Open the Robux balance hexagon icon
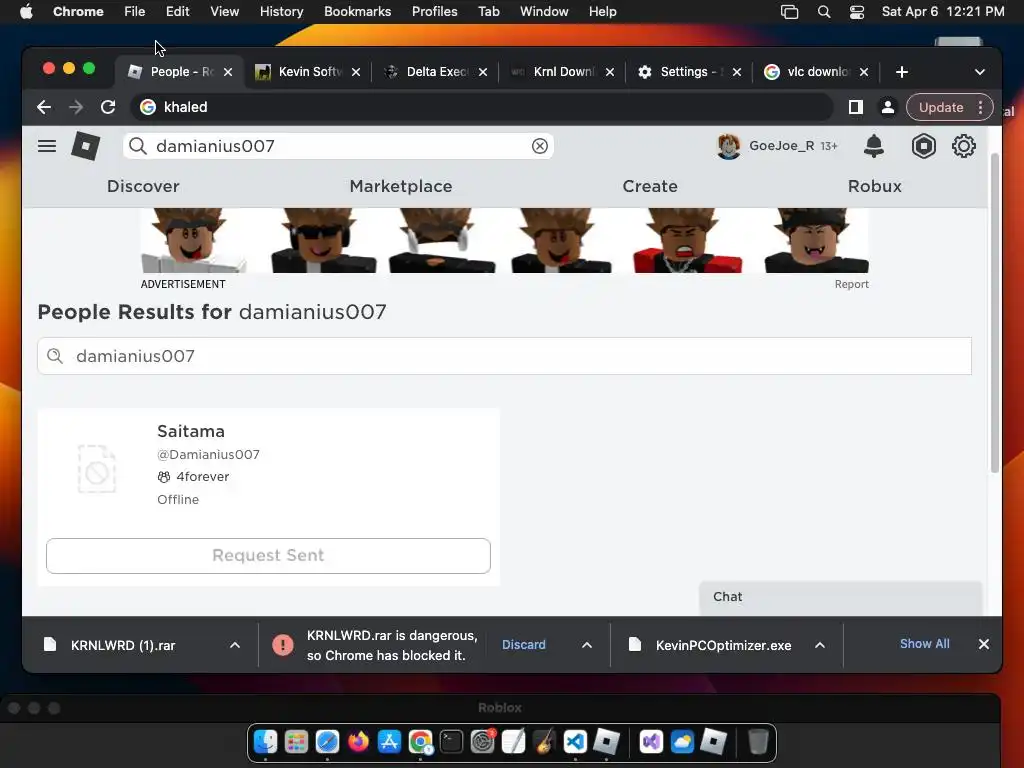 click(923, 146)
